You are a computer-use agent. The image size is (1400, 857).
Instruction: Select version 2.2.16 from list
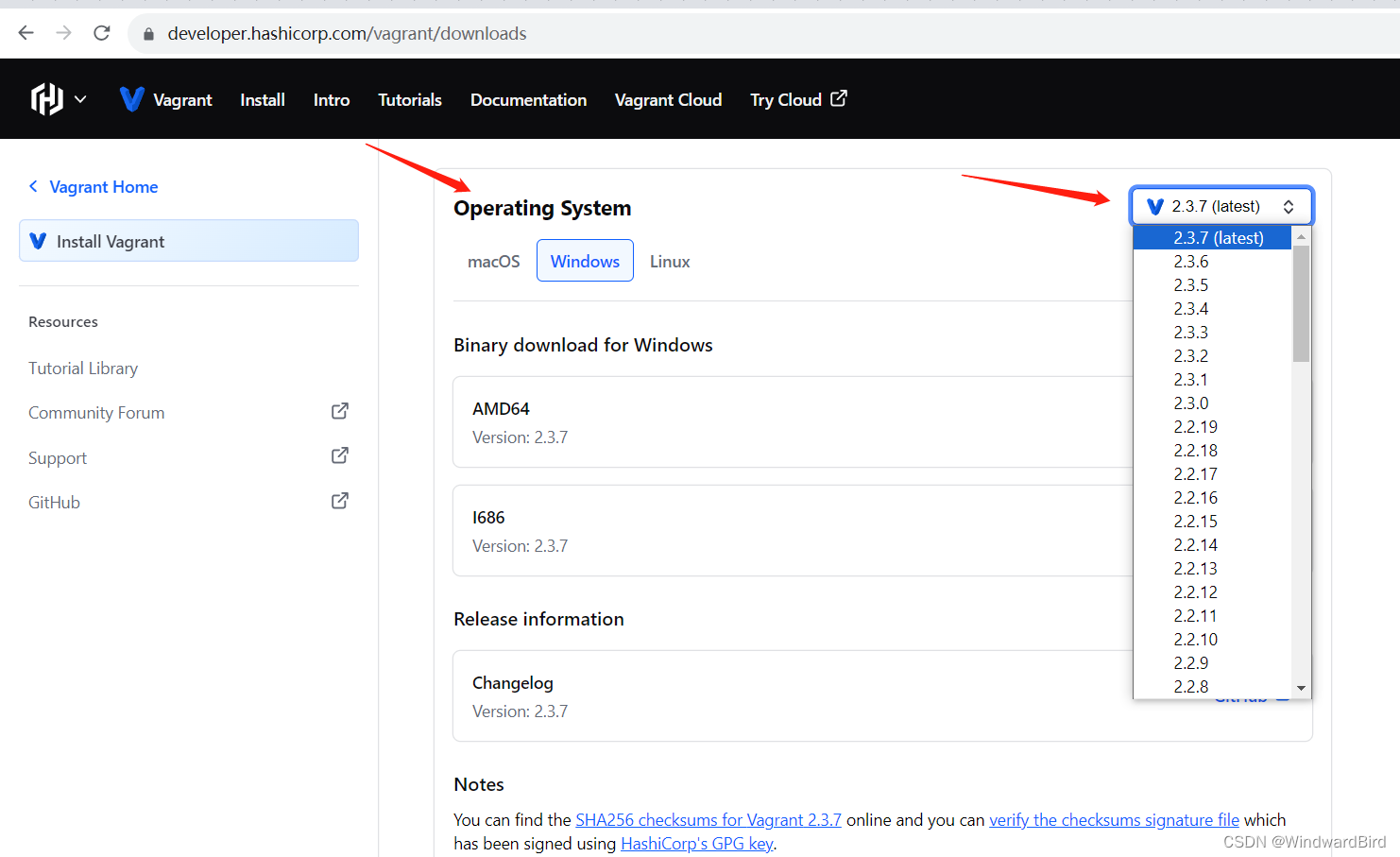point(1212,498)
